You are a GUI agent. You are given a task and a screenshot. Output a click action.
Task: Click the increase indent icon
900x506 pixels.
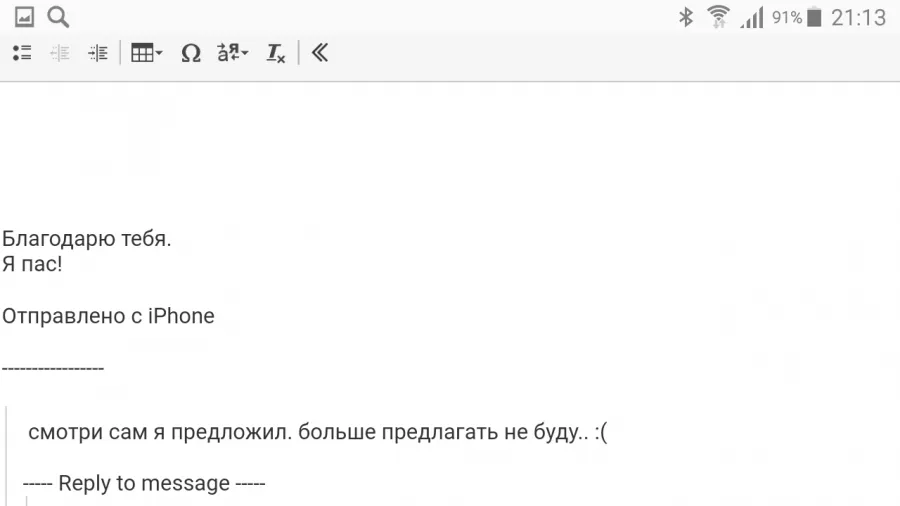coord(98,53)
